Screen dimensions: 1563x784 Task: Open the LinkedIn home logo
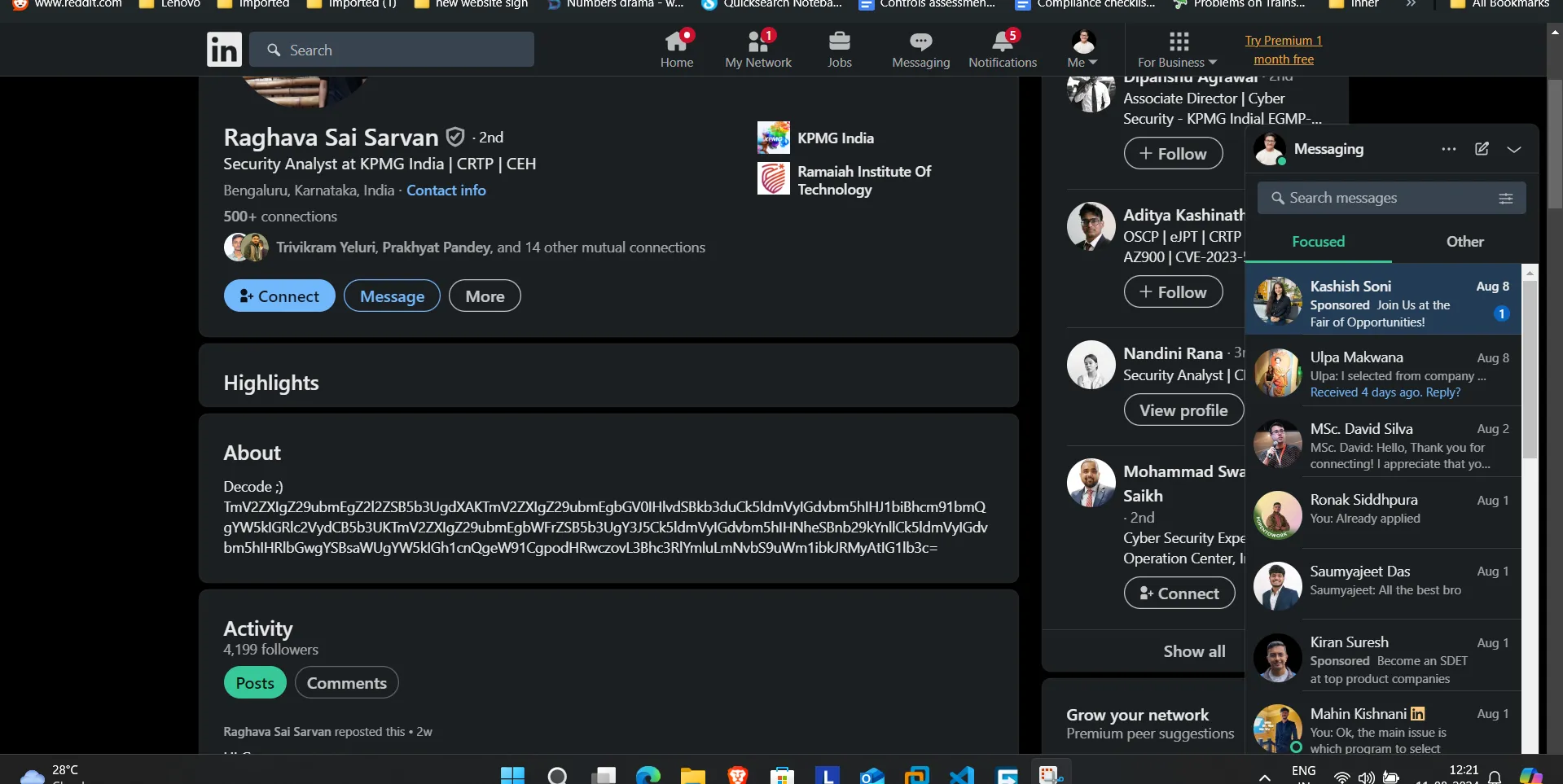pos(224,50)
